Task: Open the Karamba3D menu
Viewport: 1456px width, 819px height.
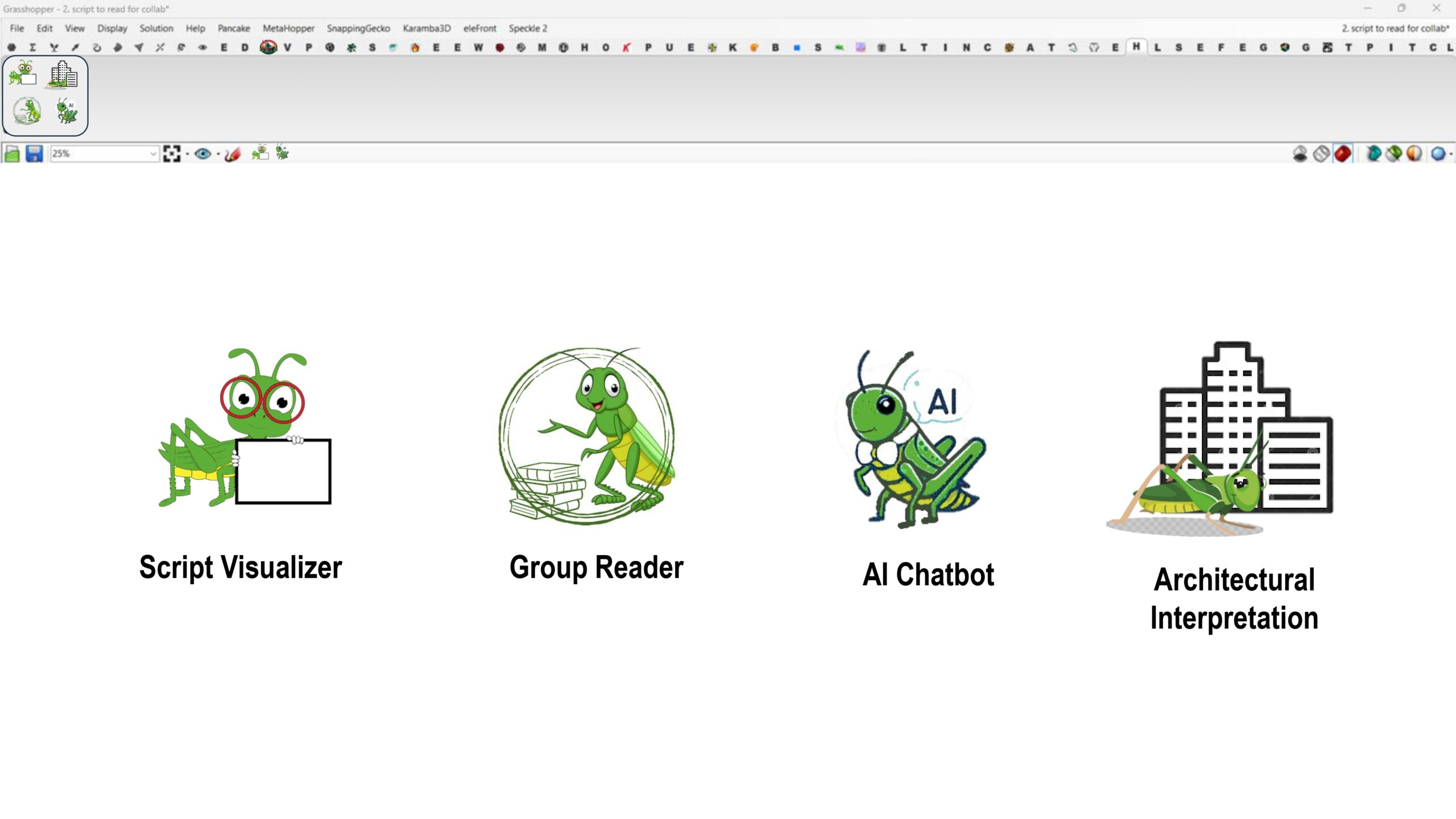Action: 427,28
